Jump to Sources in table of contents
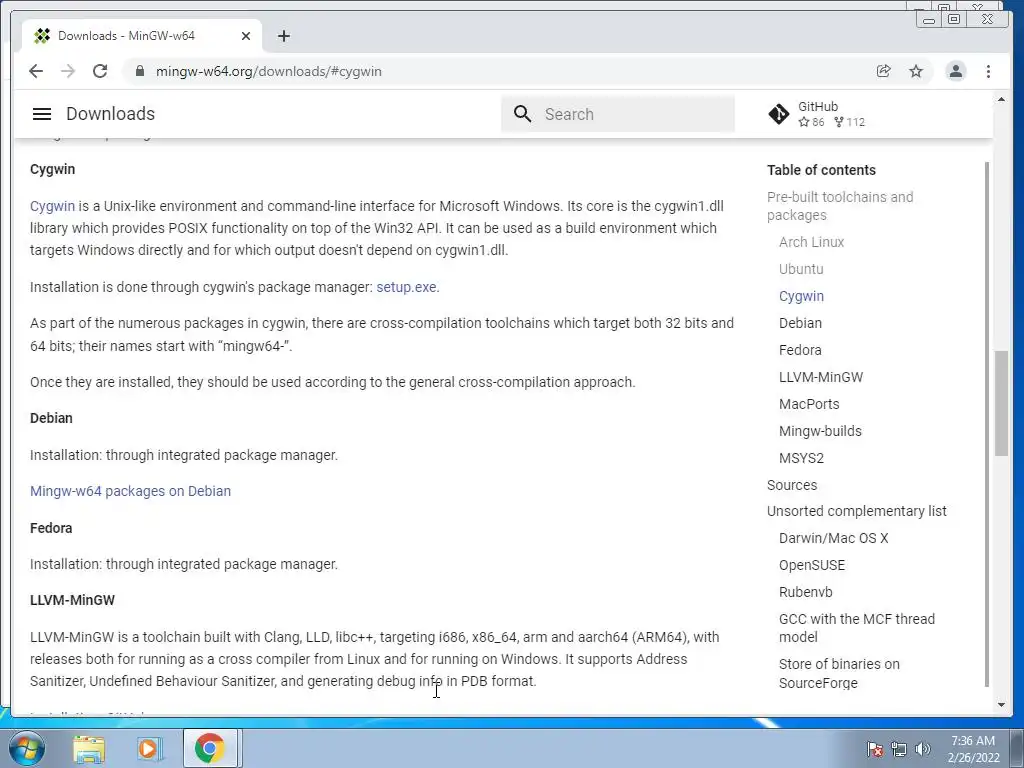The image size is (1024, 768). coord(792,485)
